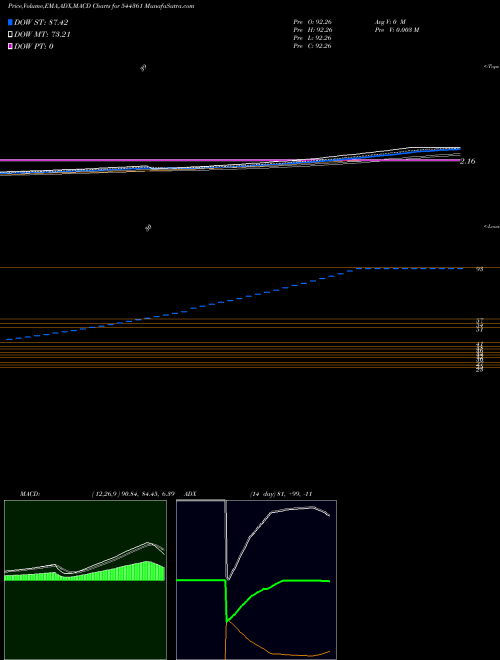Image resolution: width=500 pixels, height=660 pixels.
Task: Select the 'DOW MT: 73.21' legend text
Action: click(42, 35)
